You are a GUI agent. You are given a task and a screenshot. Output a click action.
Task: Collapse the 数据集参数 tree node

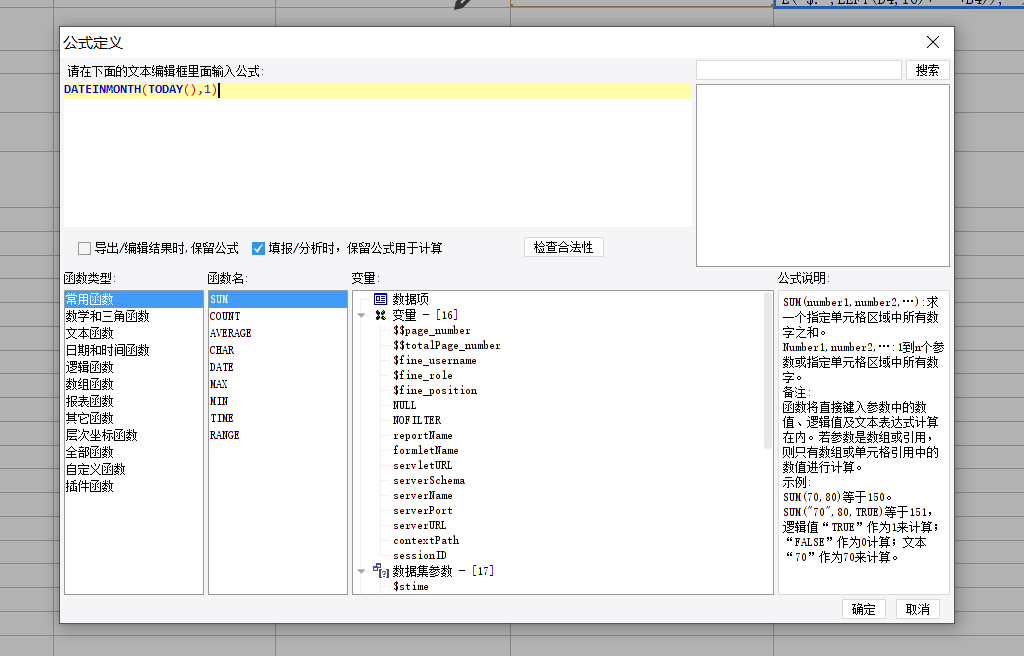[361, 571]
